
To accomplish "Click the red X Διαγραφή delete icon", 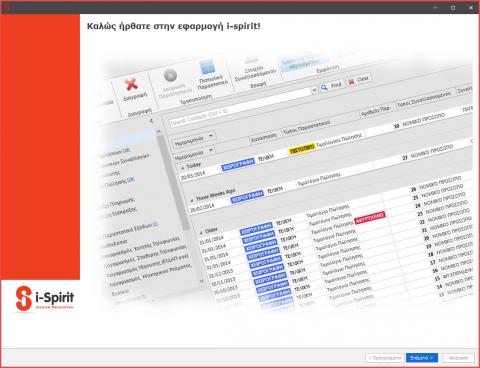I will click(x=131, y=84).
